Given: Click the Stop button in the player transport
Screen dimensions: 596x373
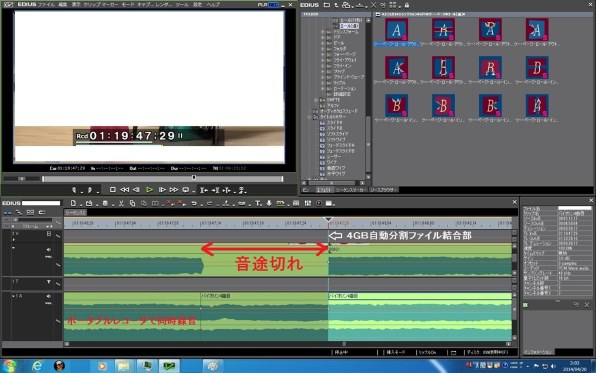Looking at the screenshot, I should pos(113,189).
